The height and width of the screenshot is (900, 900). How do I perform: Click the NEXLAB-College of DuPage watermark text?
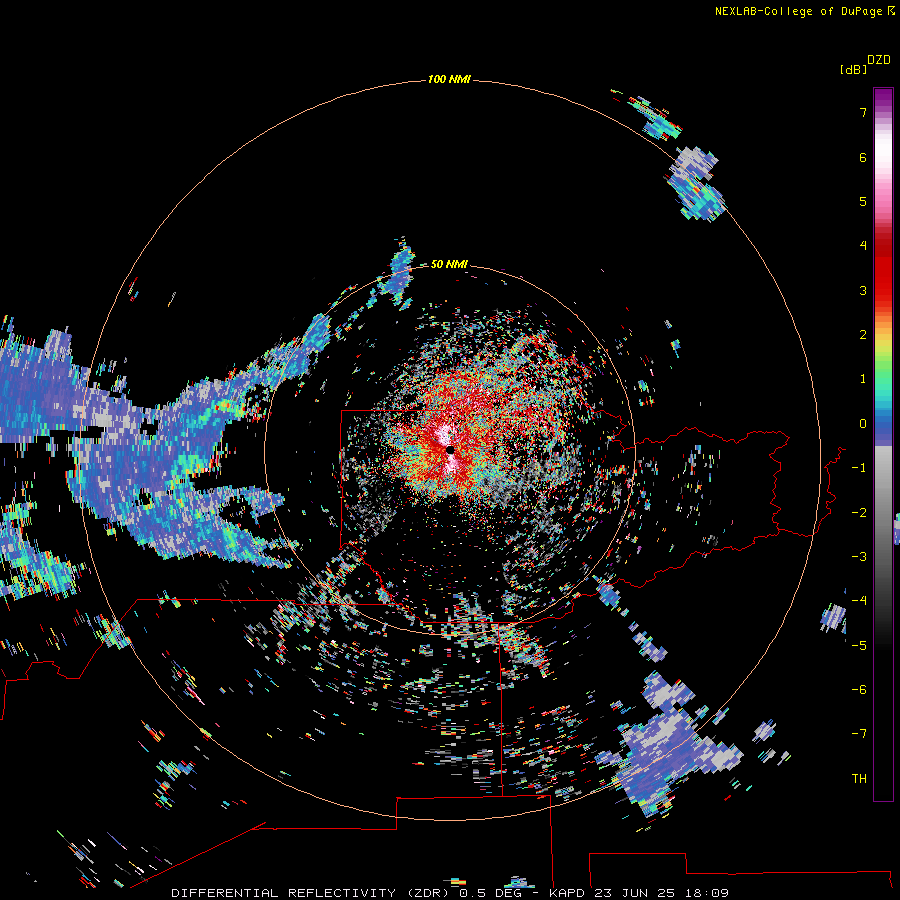click(798, 11)
